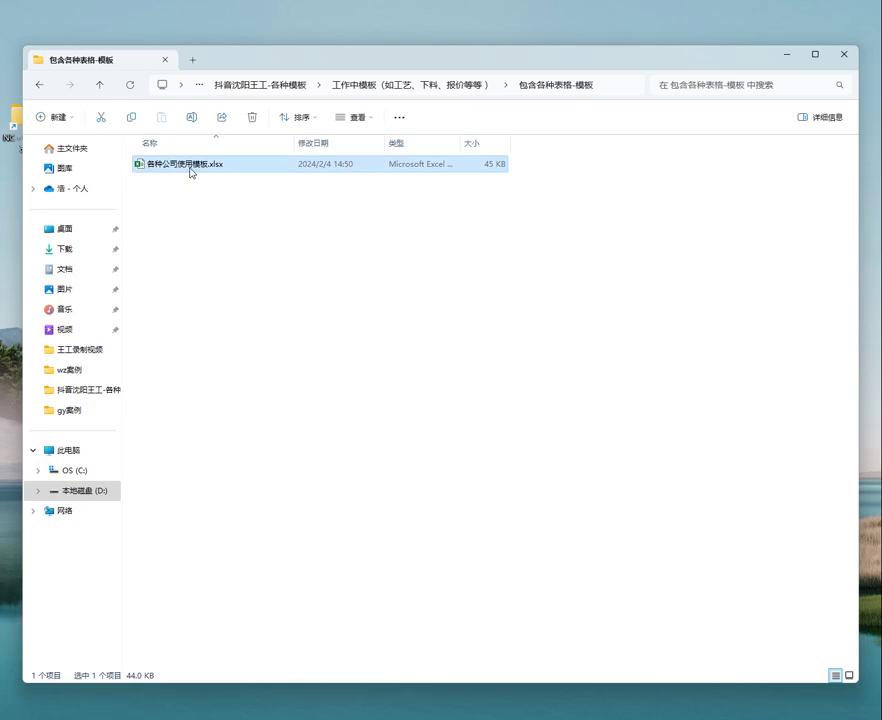Viewport: 882px width, 720px height.
Task: Open a new tab with plus button
Action: click(193, 60)
